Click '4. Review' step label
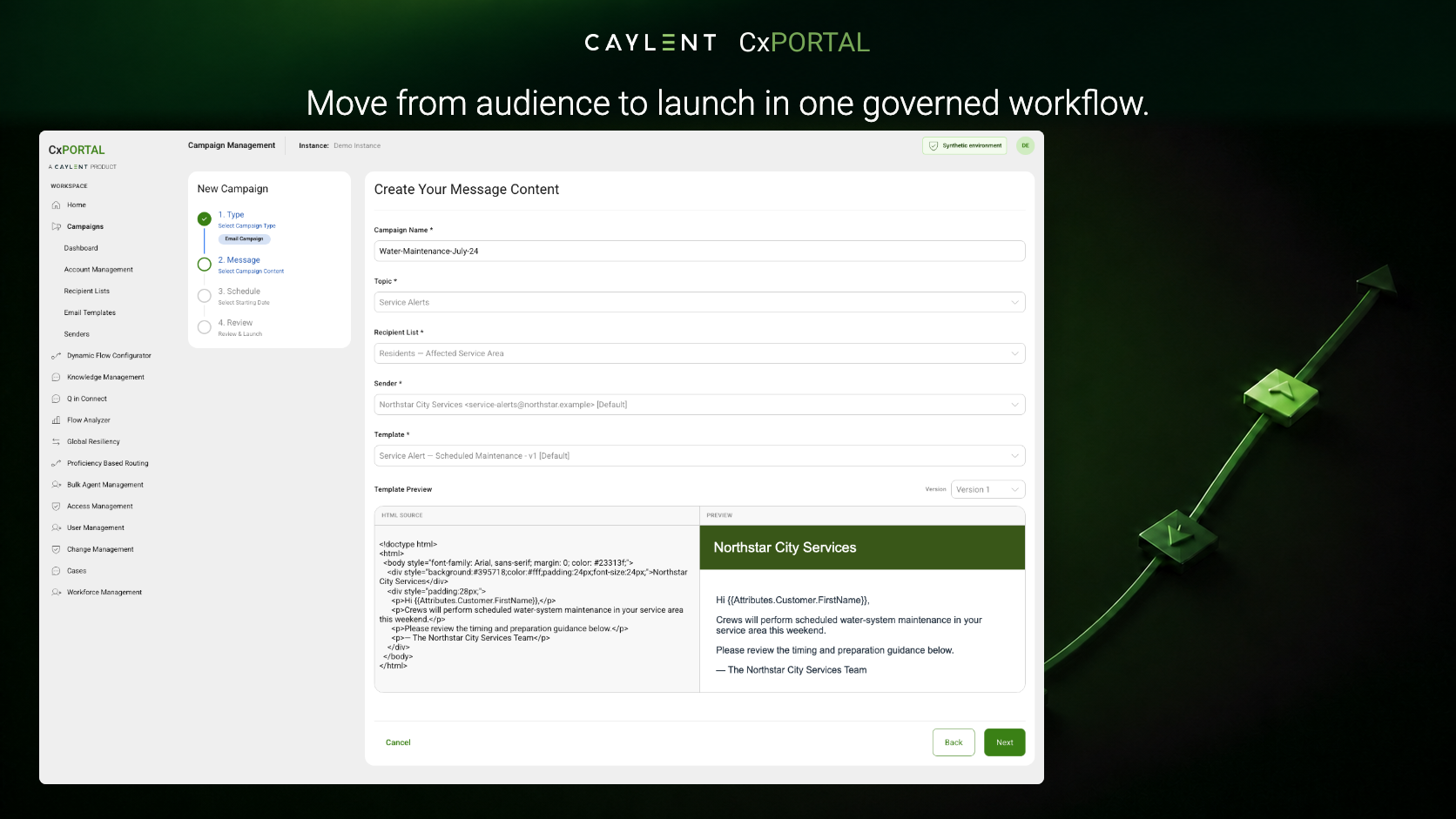 tap(235, 323)
